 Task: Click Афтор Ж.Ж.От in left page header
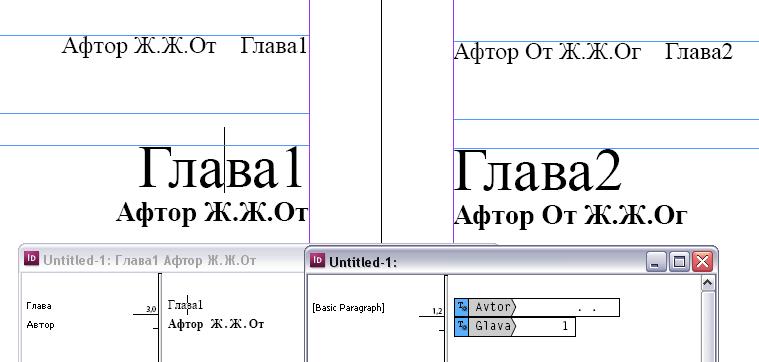(139, 46)
